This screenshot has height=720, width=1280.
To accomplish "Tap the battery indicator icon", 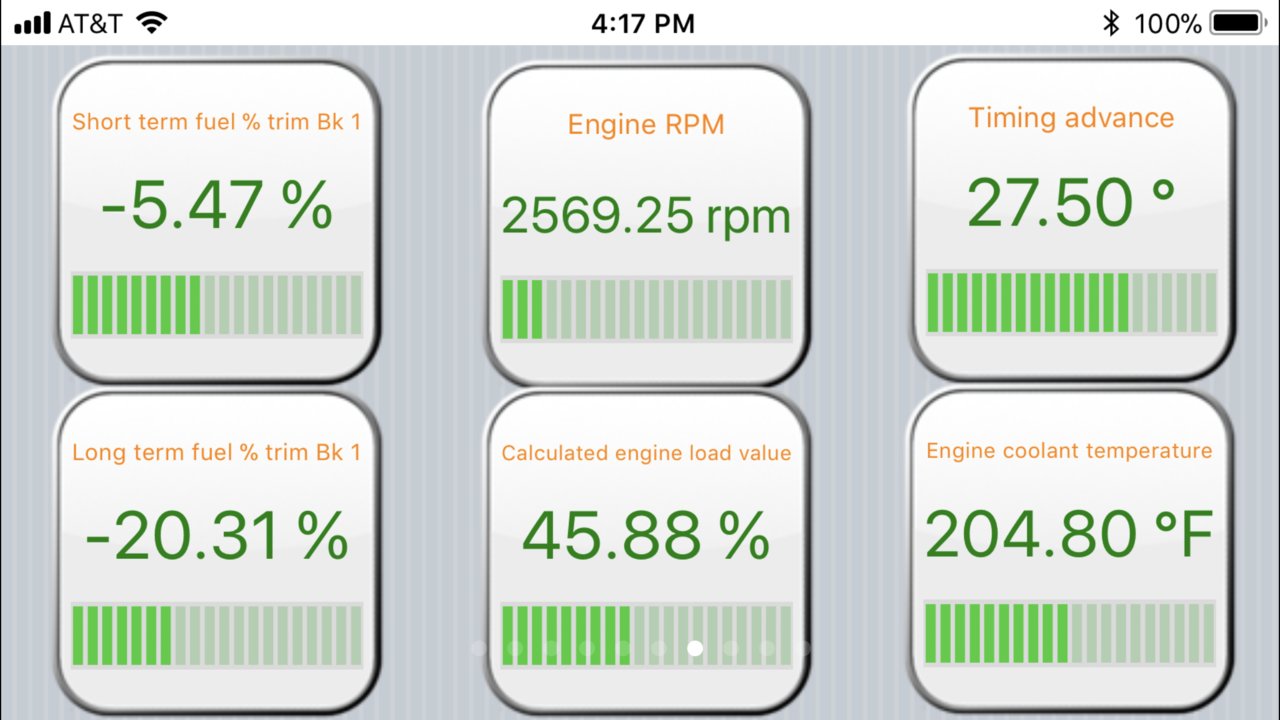I will [x=1238, y=23].
